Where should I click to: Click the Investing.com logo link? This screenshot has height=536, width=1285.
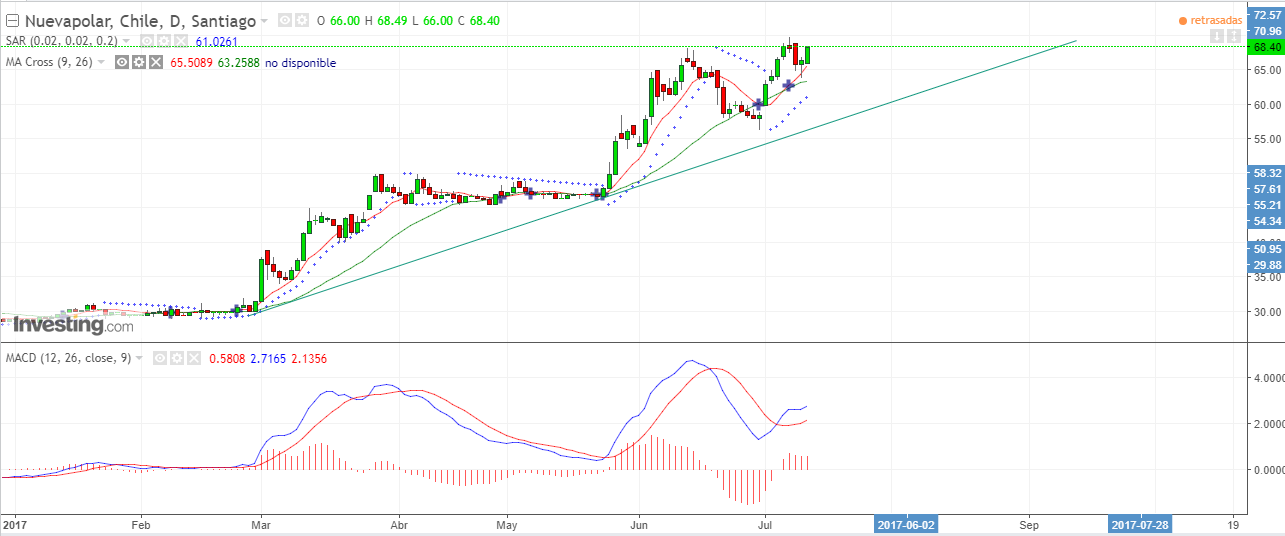72,325
